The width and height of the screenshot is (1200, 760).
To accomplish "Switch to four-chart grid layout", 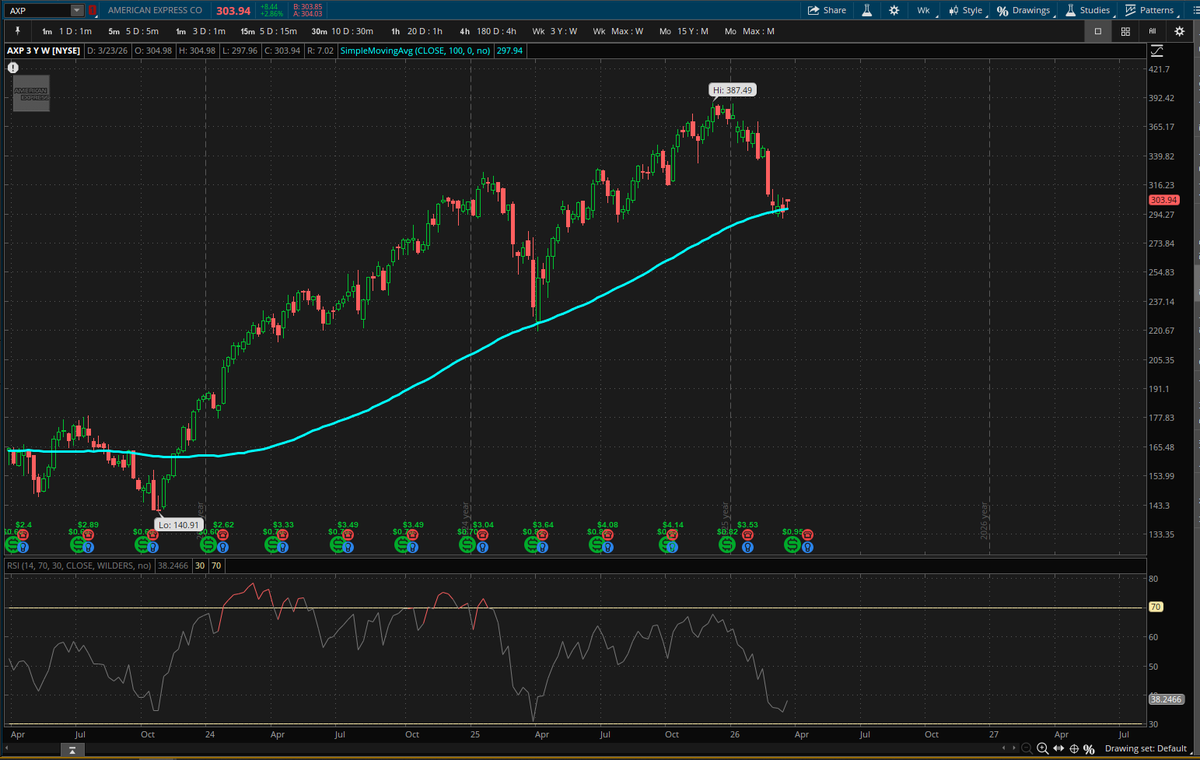I will 1125,31.
